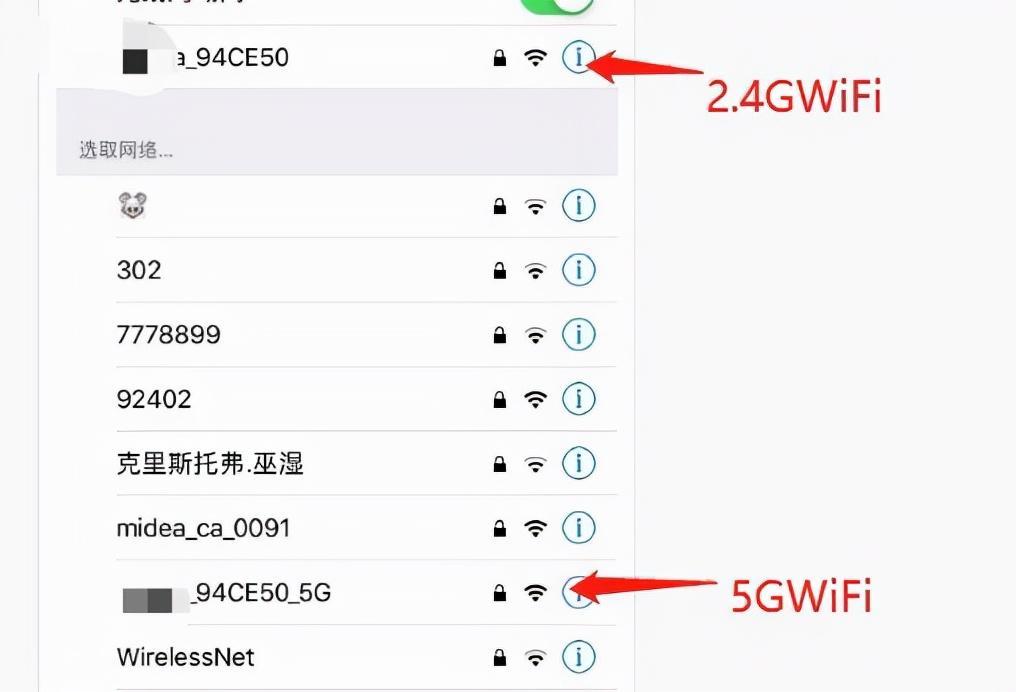Tap the signal icon beside 92402

pyautogui.click(x=535, y=399)
